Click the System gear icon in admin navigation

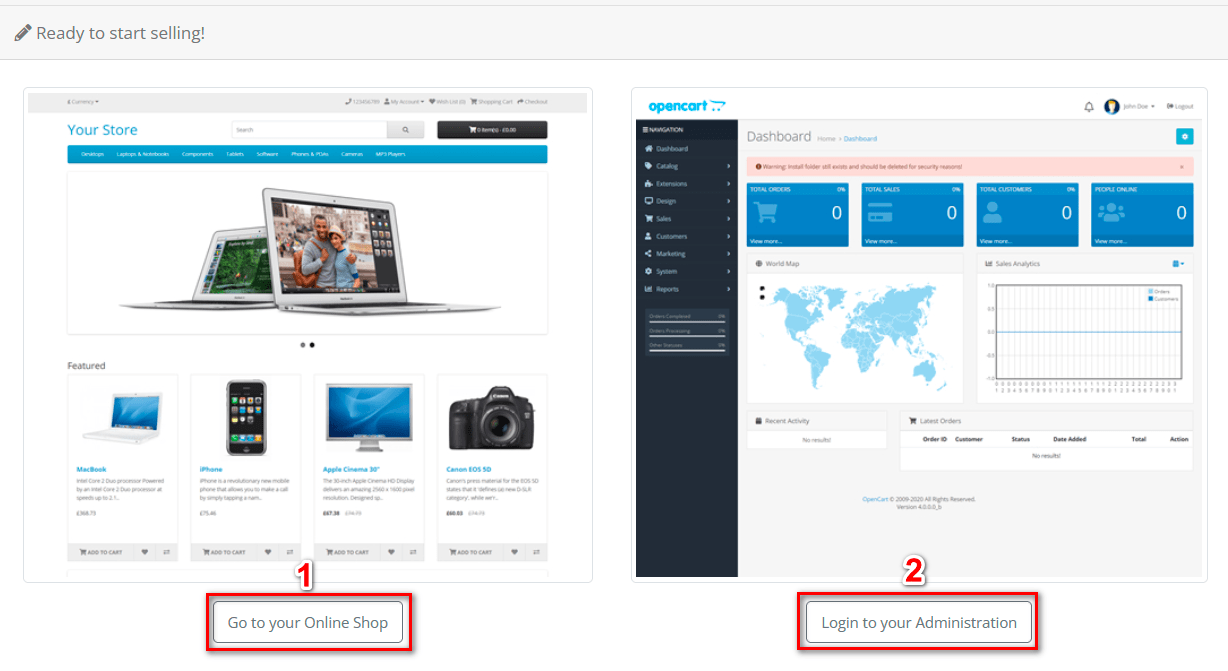click(x=648, y=272)
